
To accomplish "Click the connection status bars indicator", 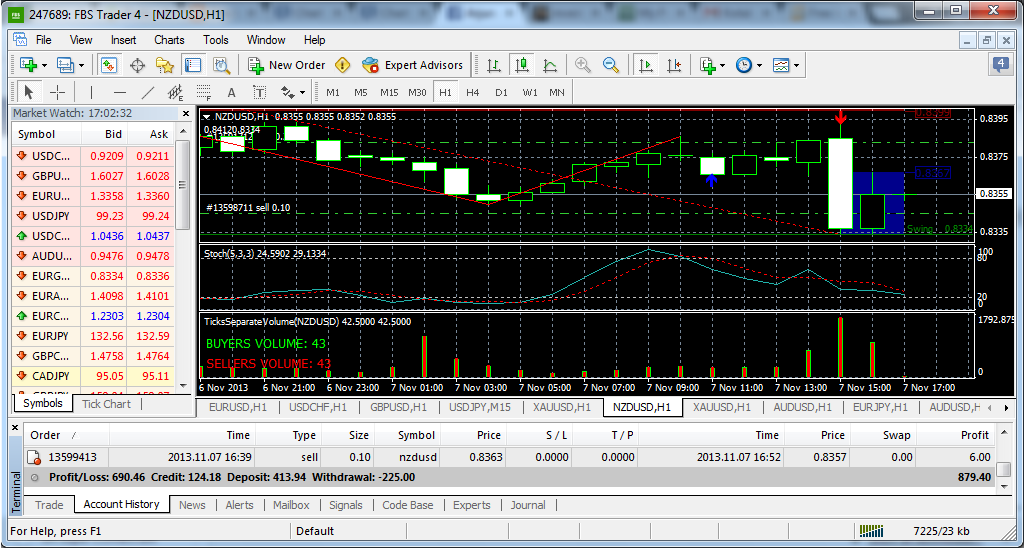I will [x=871, y=530].
